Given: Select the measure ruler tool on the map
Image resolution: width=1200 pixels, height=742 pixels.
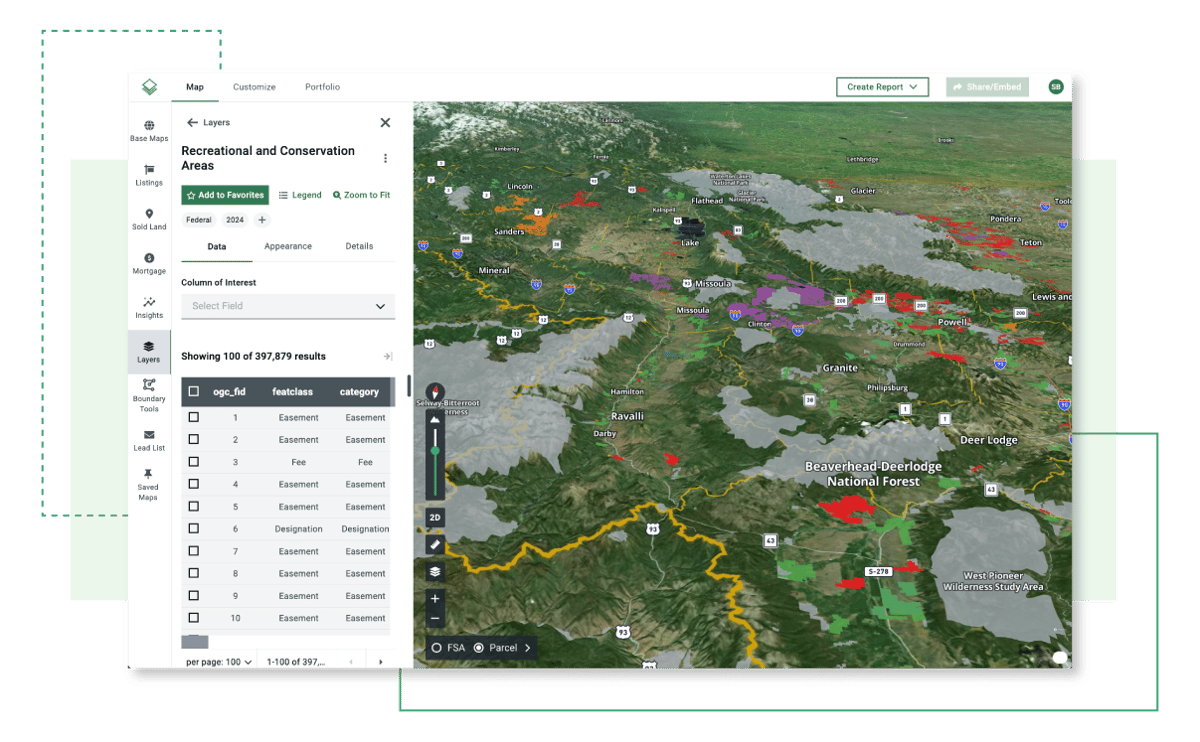Looking at the screenshot, I should point(434,544).
